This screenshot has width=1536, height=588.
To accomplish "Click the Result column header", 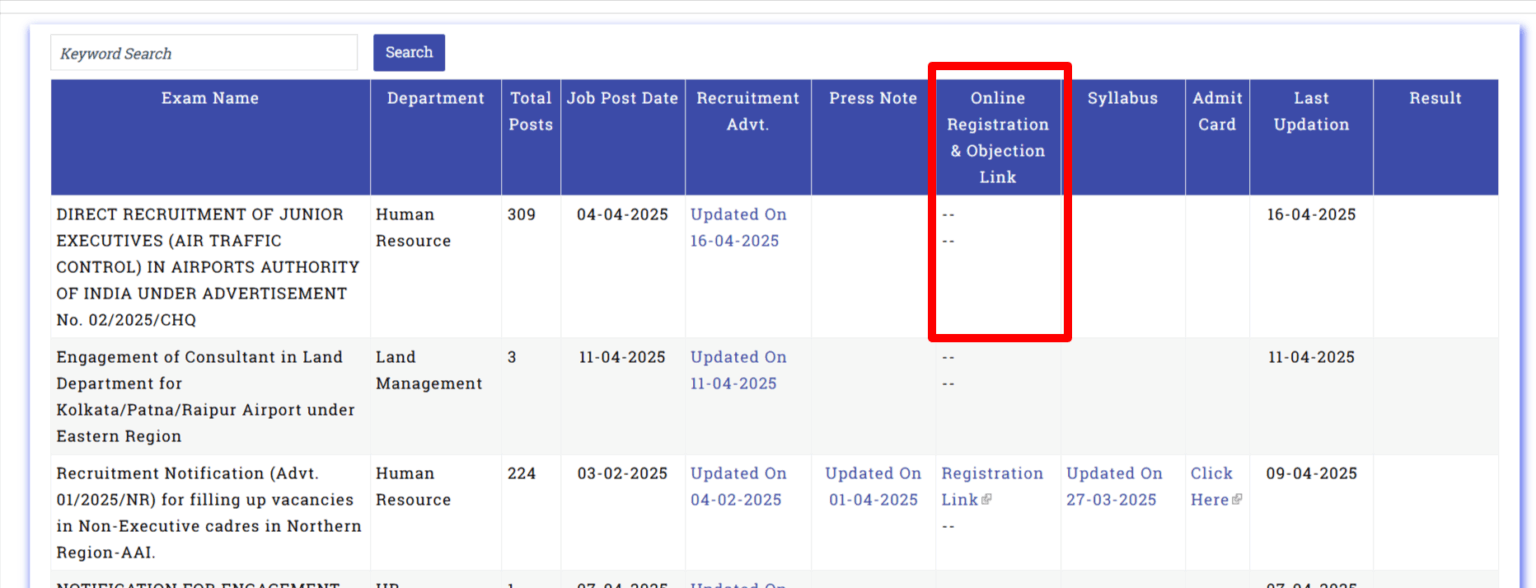I will pos(1435,98).
